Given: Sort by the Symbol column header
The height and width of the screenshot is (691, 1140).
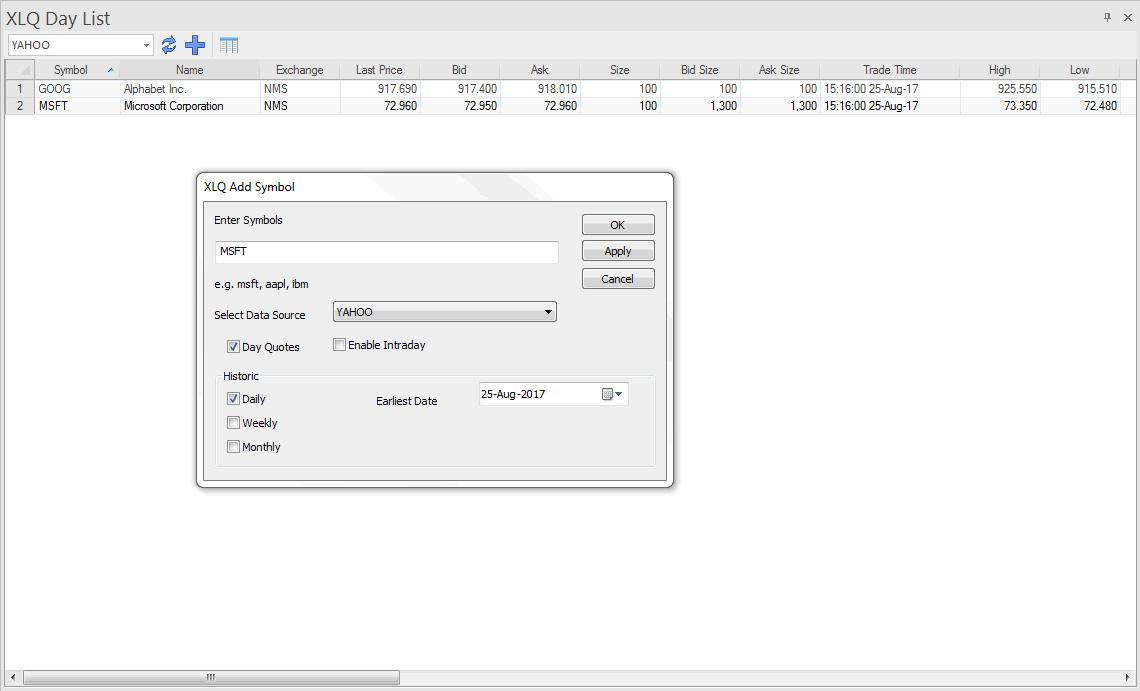Looking at the screenshot, I should [70, 69].
